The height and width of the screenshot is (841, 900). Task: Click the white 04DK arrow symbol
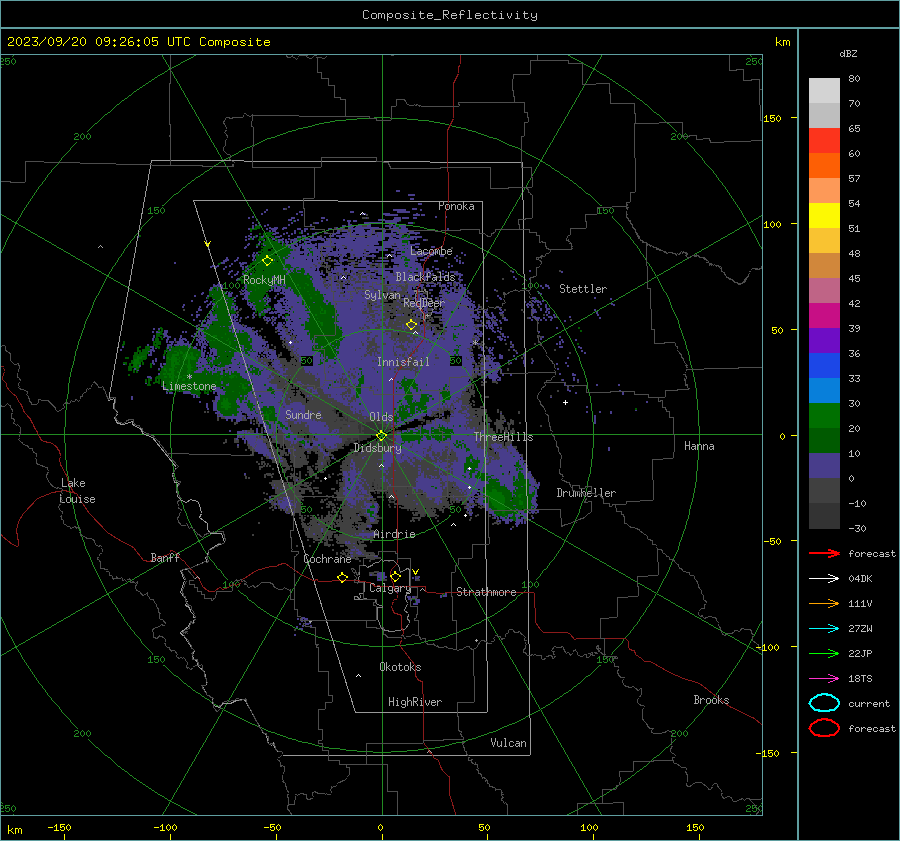point(824,579)
